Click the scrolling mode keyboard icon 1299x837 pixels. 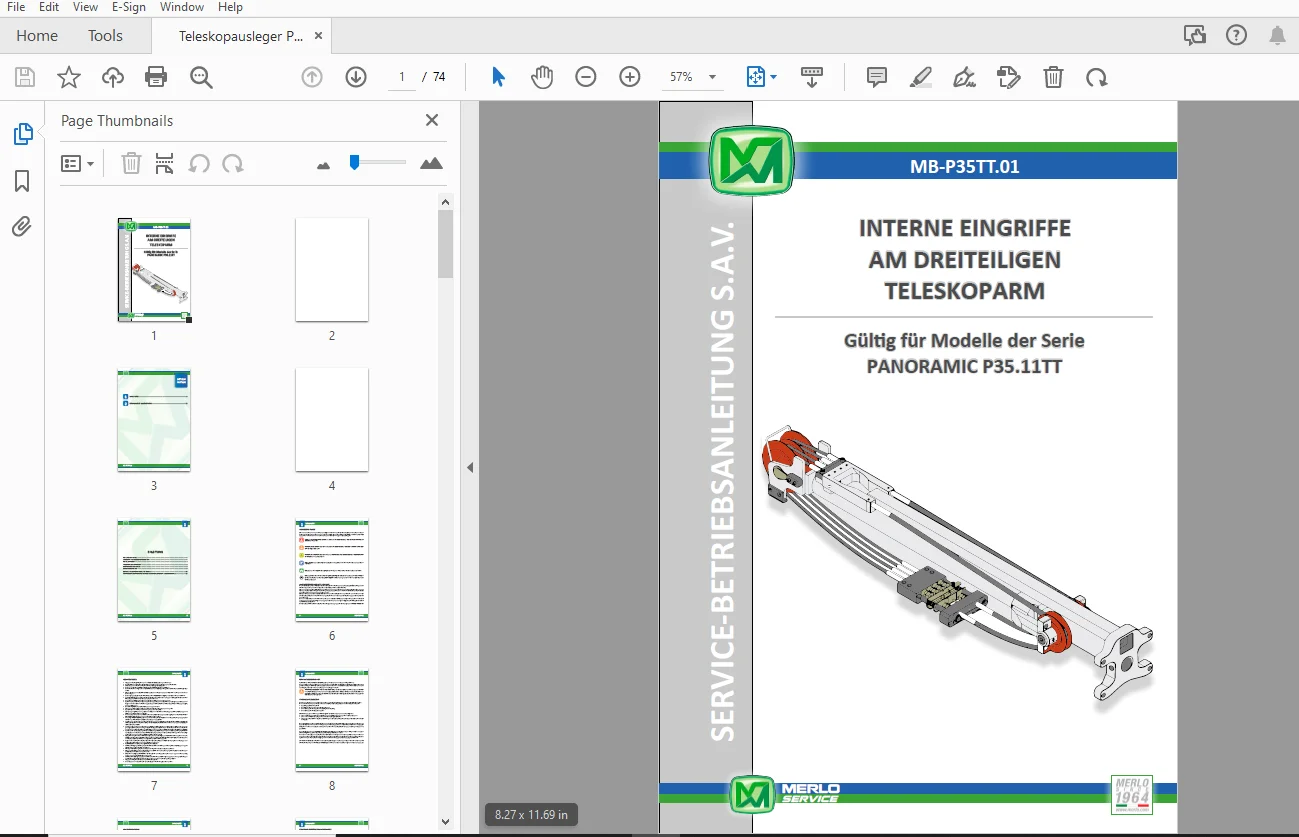click(812, 77)
